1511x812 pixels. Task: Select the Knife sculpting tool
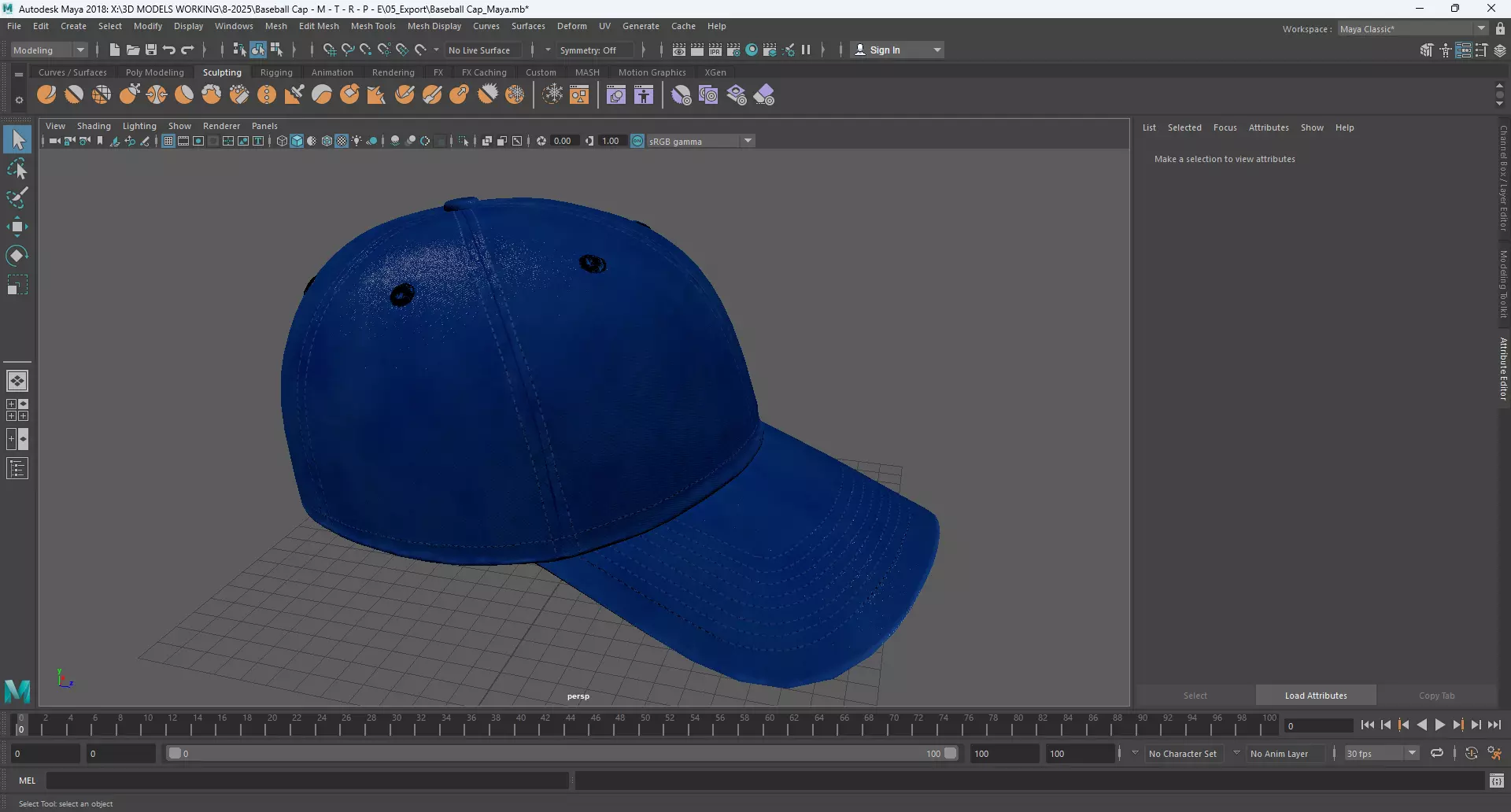(405, 95)
